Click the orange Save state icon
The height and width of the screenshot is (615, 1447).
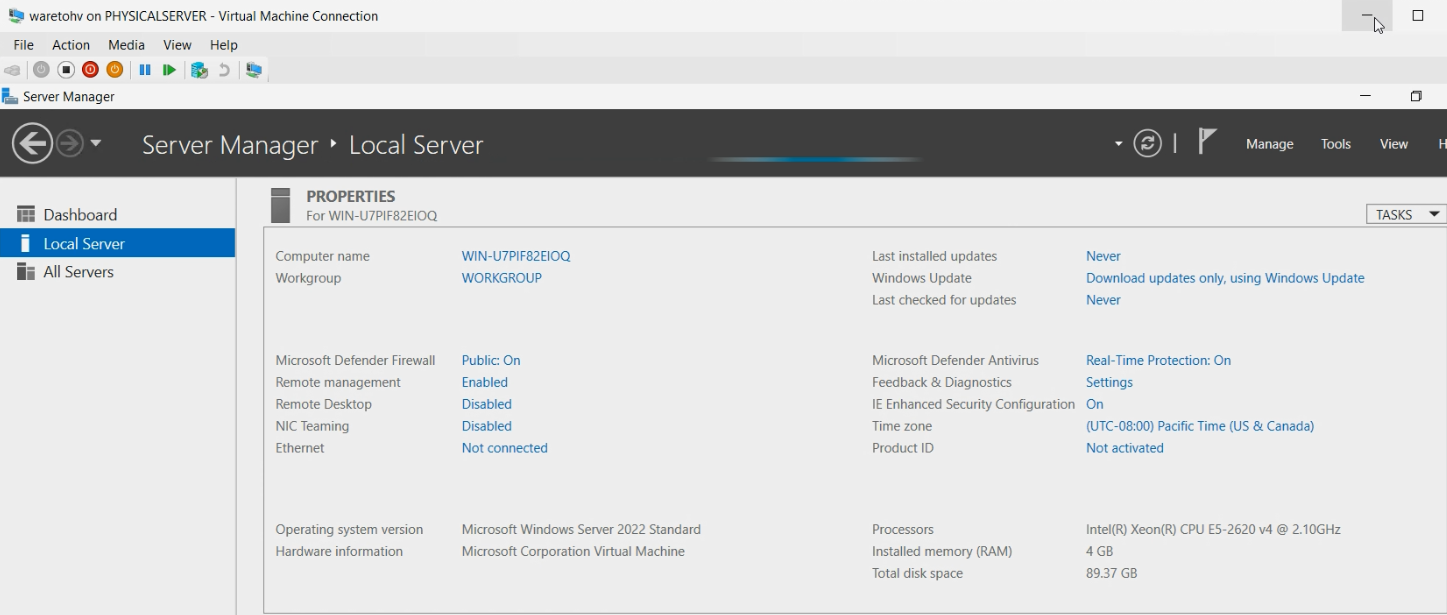coord(114,70)
